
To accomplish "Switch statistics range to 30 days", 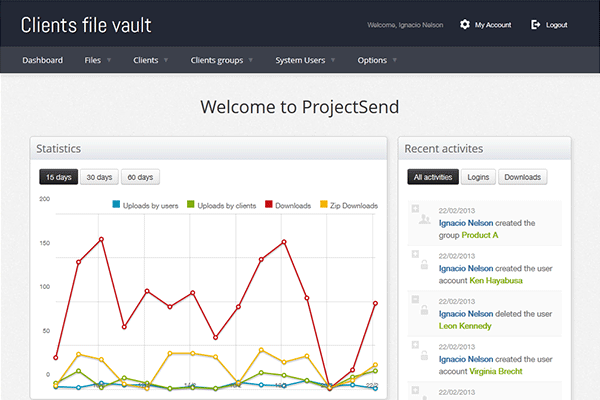I will tap(98, 177).
